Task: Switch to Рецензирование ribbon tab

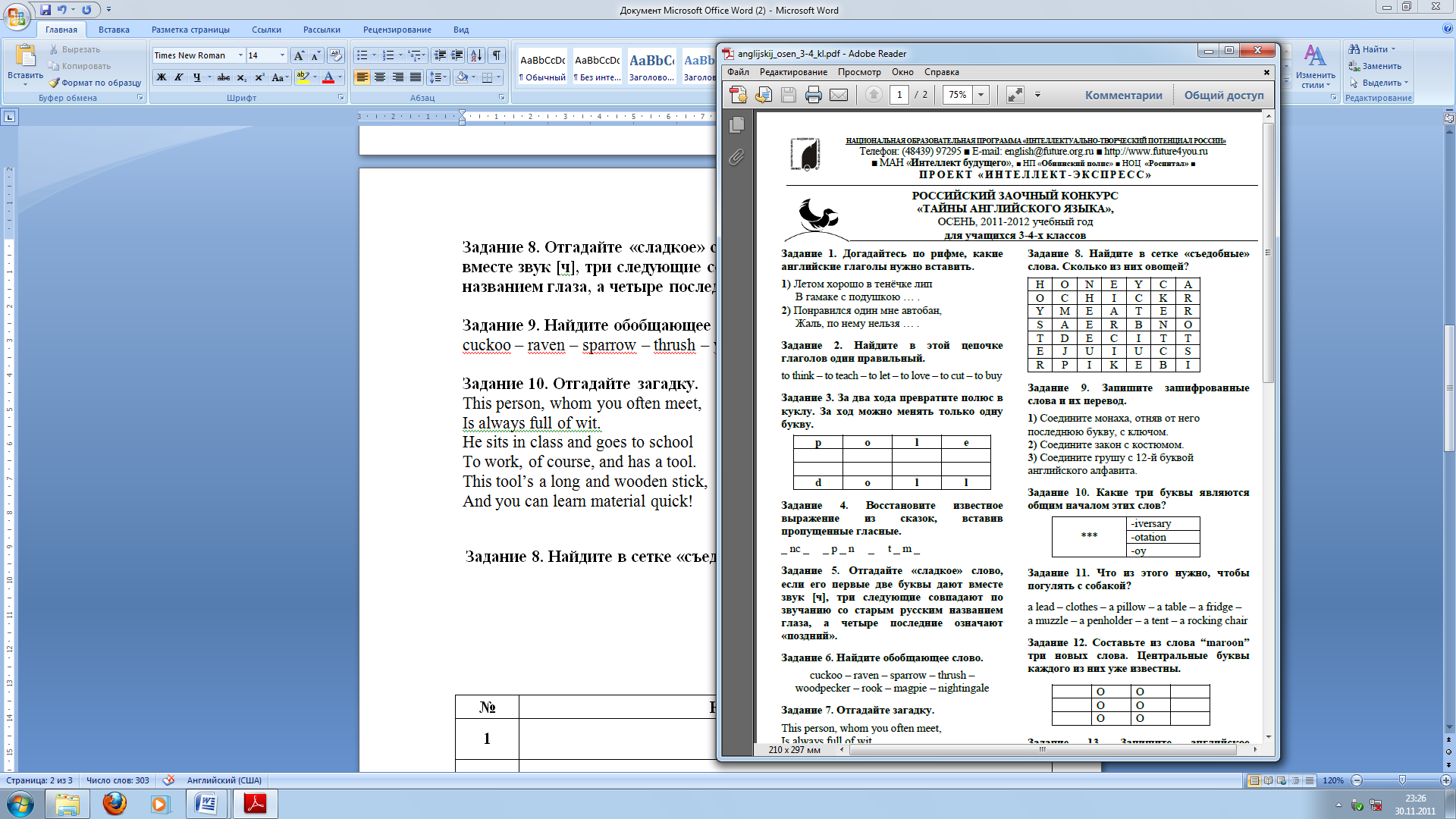Action: pos(397,30)
